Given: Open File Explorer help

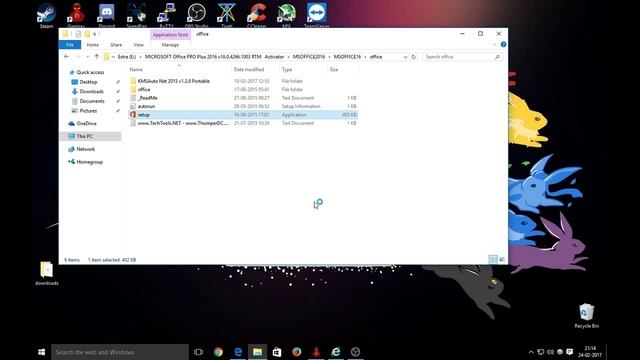Looking at the screenshot, I should click(x=504, y=44).
